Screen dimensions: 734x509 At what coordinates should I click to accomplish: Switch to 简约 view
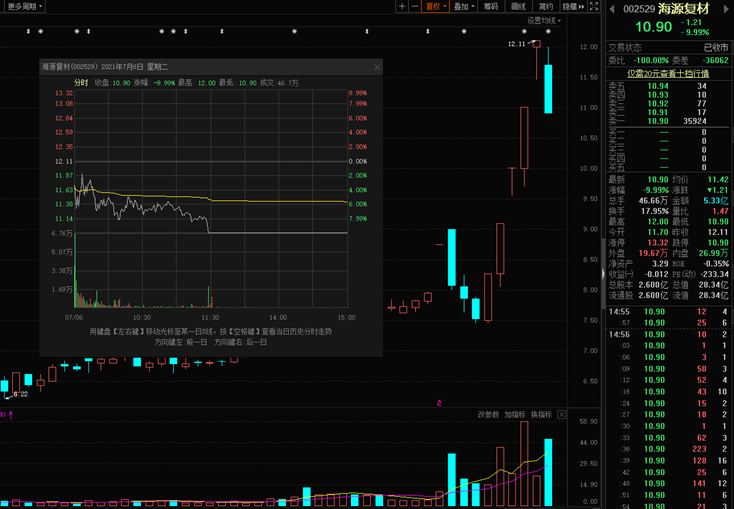click(545, 6)
